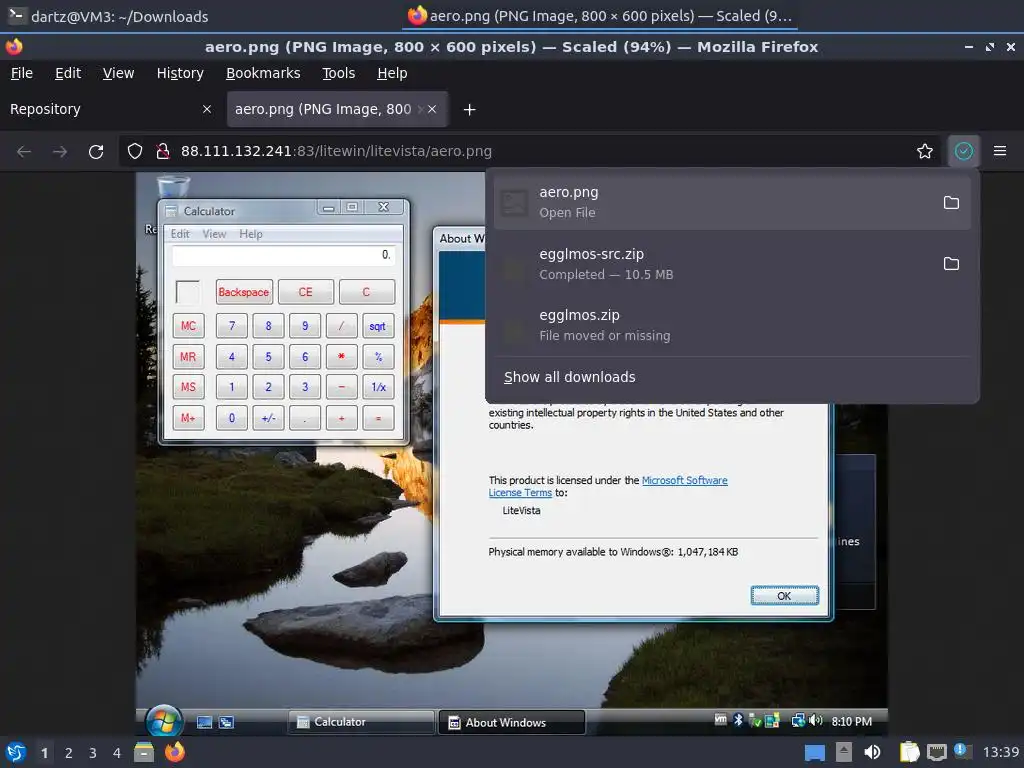Maximize the Firefox window

(x=990, y=47)
